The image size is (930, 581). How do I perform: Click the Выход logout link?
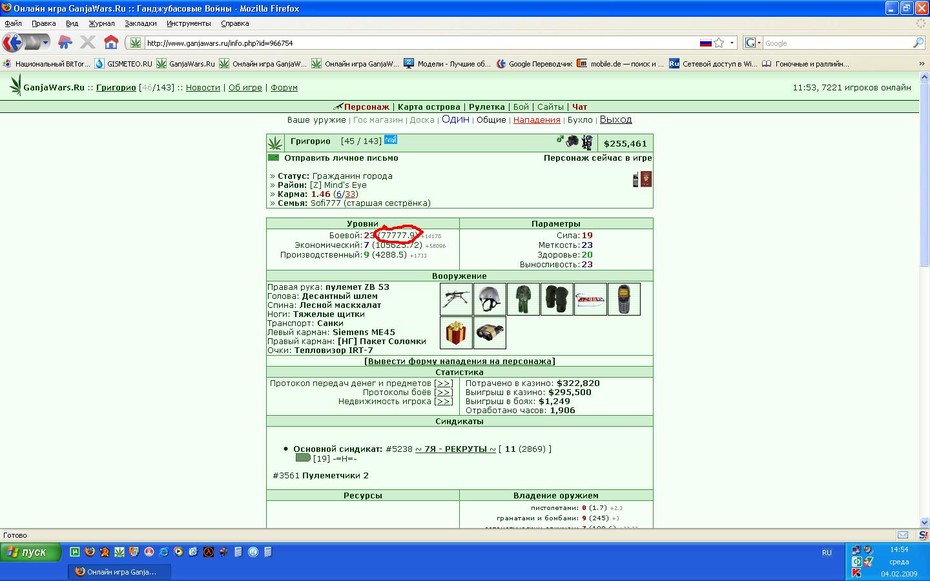pyautogui.click(x=616, y=119)
